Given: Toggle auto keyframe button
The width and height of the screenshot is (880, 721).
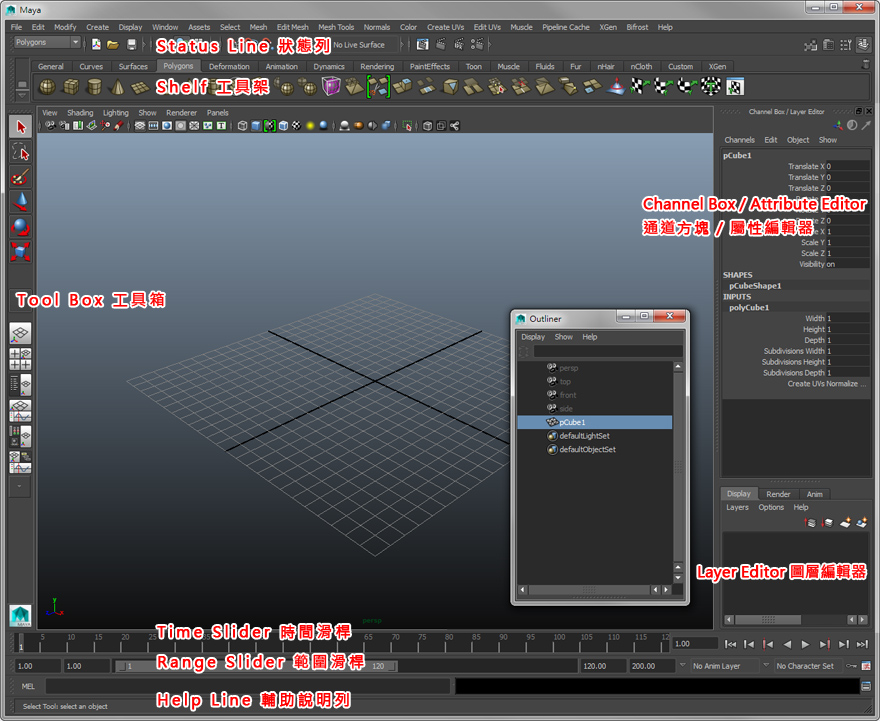Looking at the screenshot, I should (x=851, y=666).
